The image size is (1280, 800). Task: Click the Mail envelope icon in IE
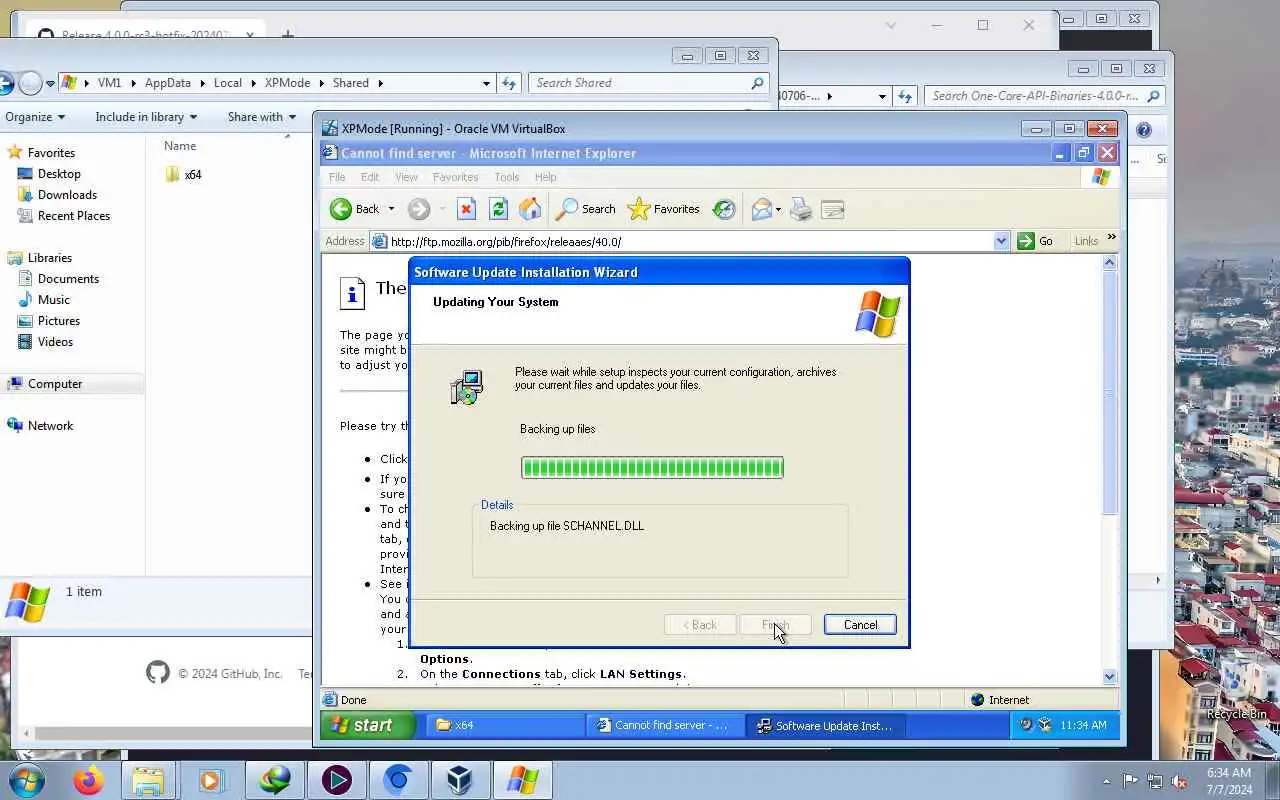pyautogui.click(x=762, y=209)
